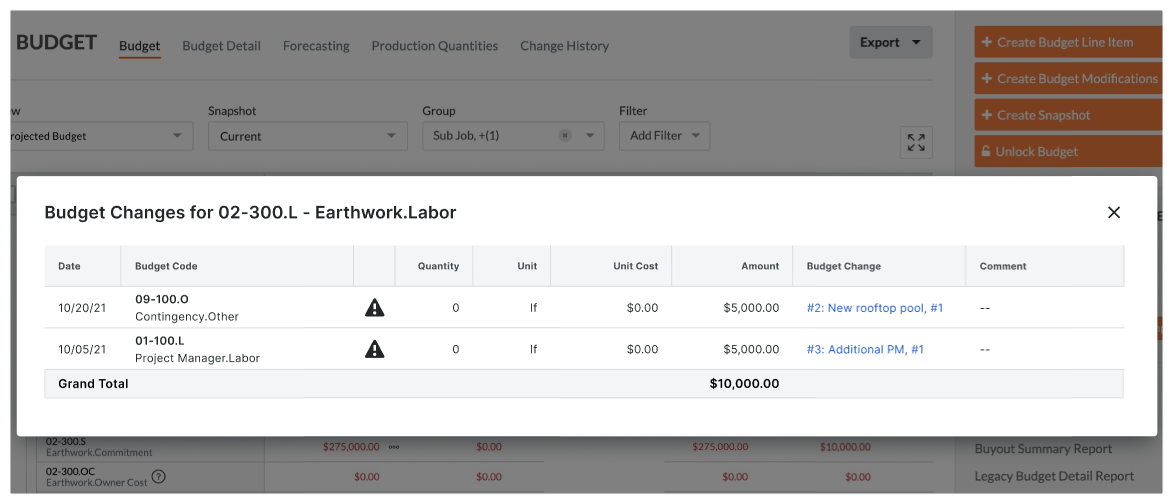Expand the Projected Budget view dropdown

[x=100, y=136]
